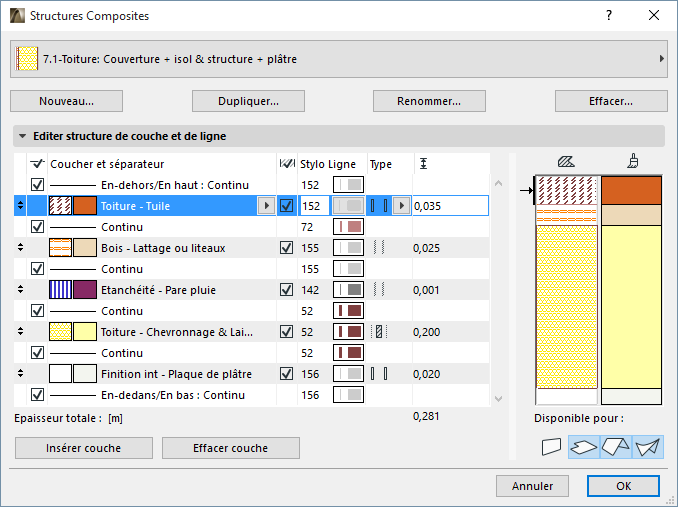Click Effacer couche button
Viewport: 678px width, 507px height.
(231, 448)
